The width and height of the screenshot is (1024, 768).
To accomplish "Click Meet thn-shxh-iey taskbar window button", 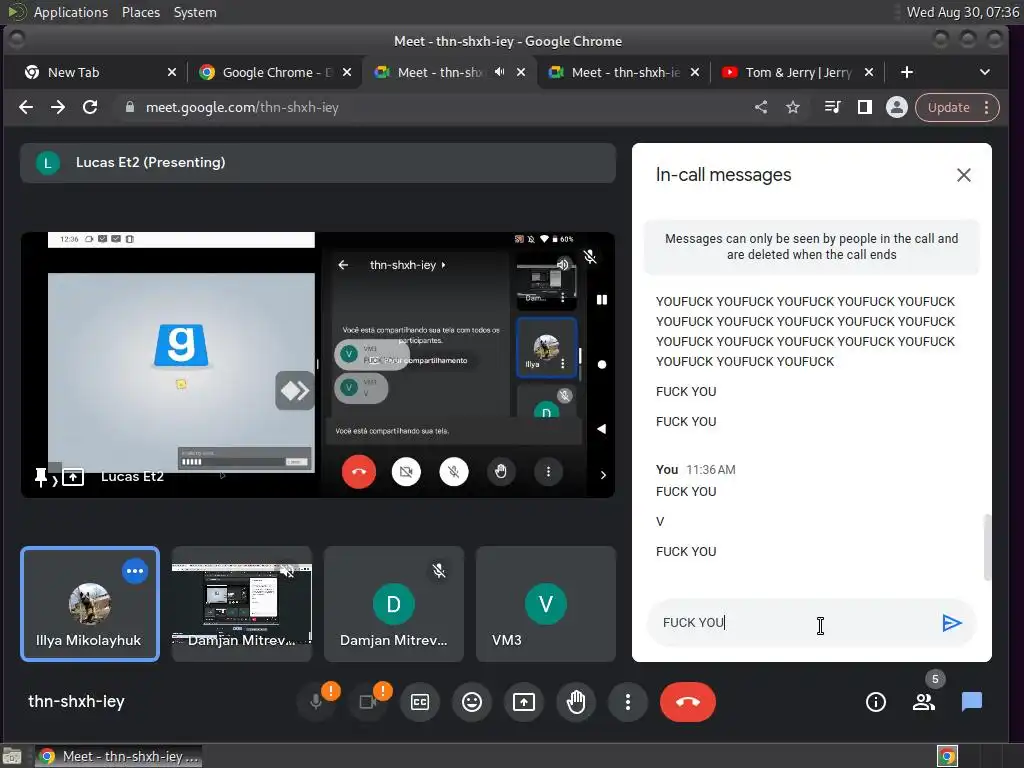I will [x=118, y=757].
